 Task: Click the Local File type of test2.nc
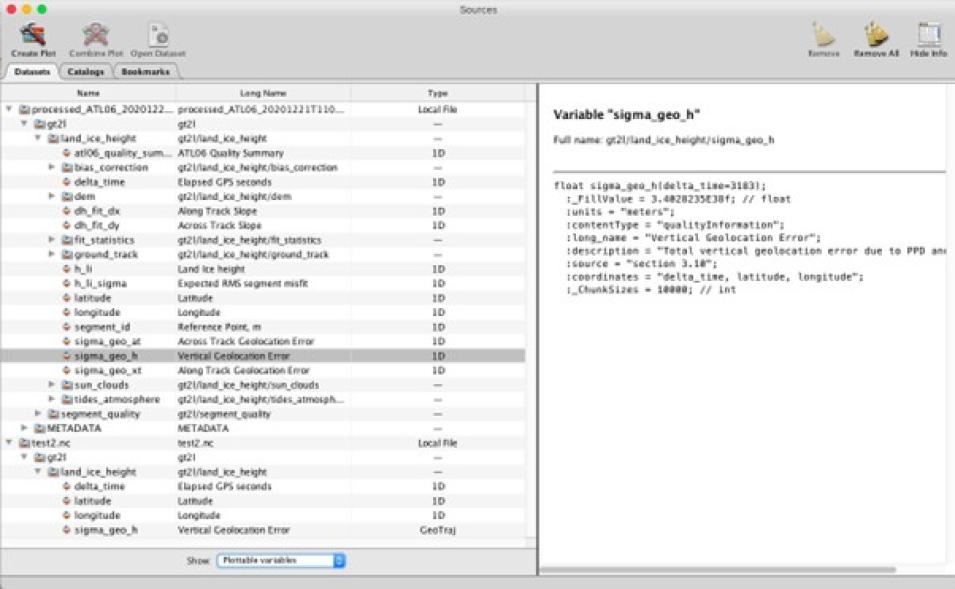click(437, 443)
